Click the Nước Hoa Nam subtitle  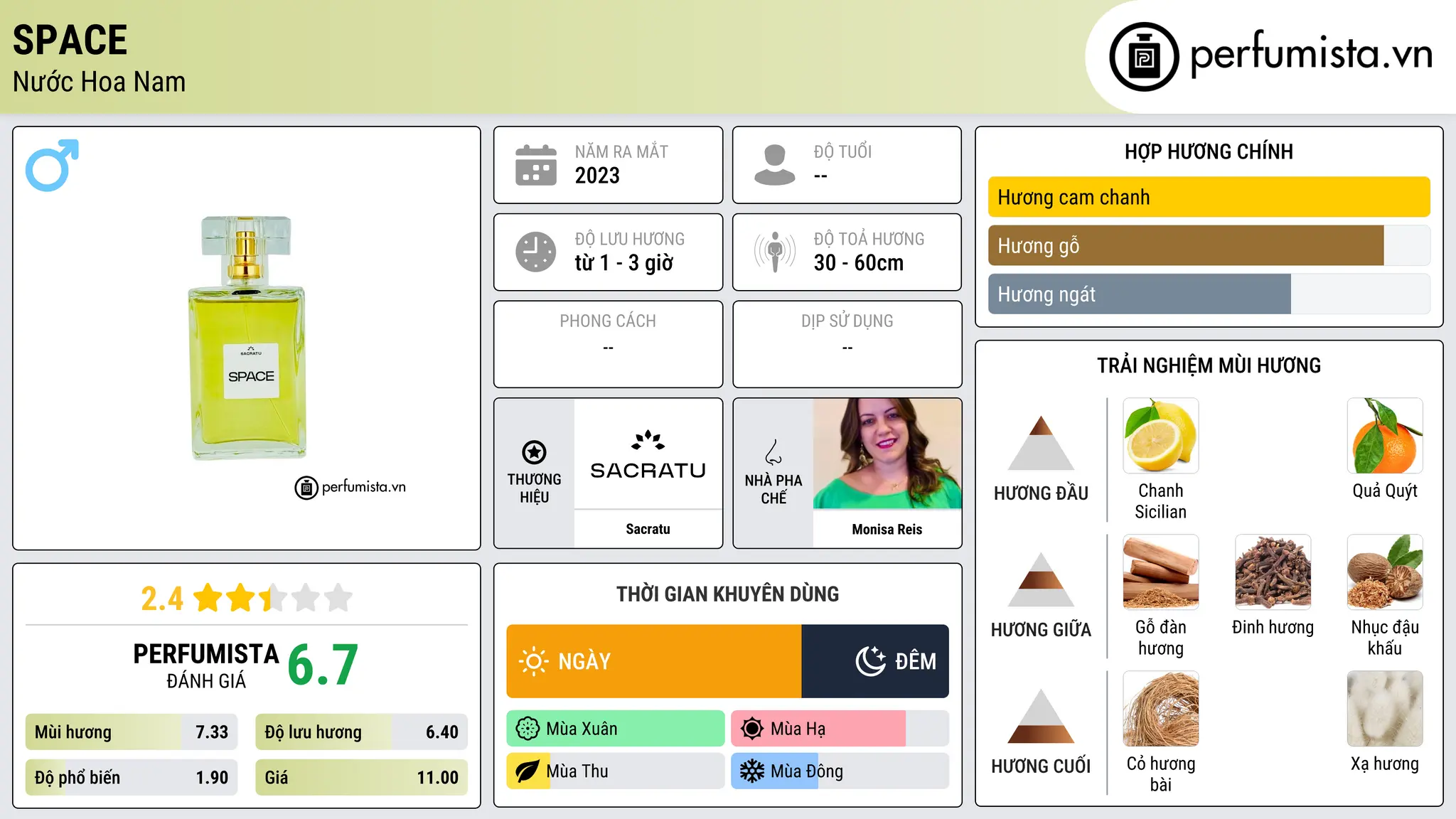coord(100,82)
